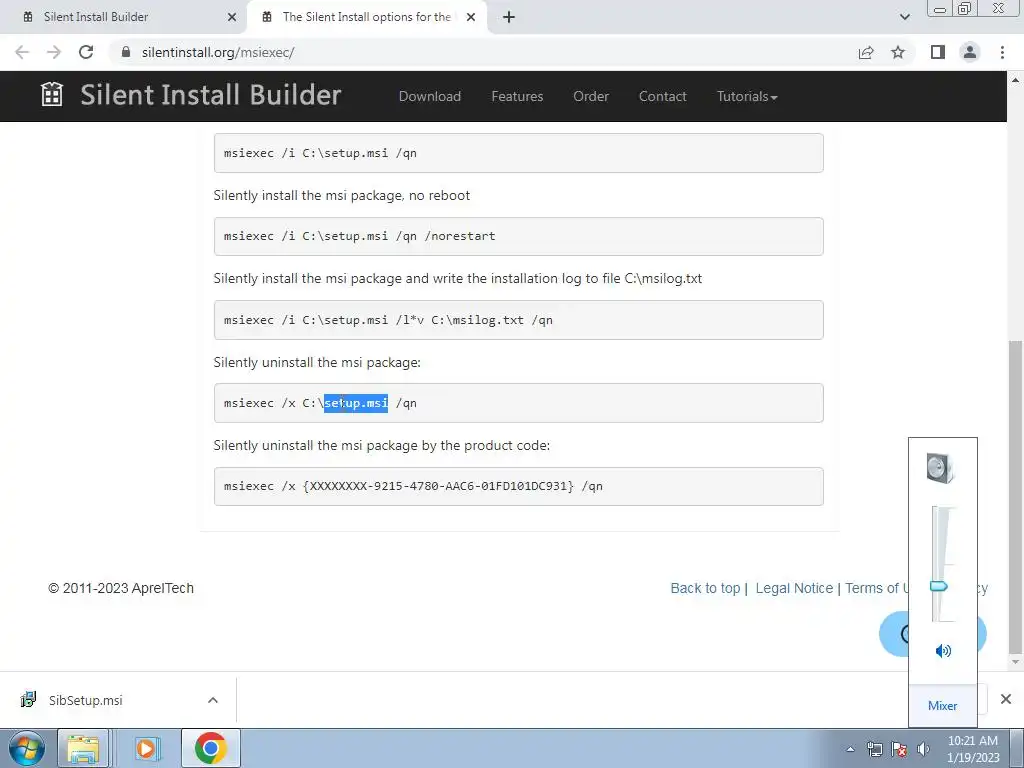Close the Silent Install Builder tab
1024x768 pixels.
(232, 17)
